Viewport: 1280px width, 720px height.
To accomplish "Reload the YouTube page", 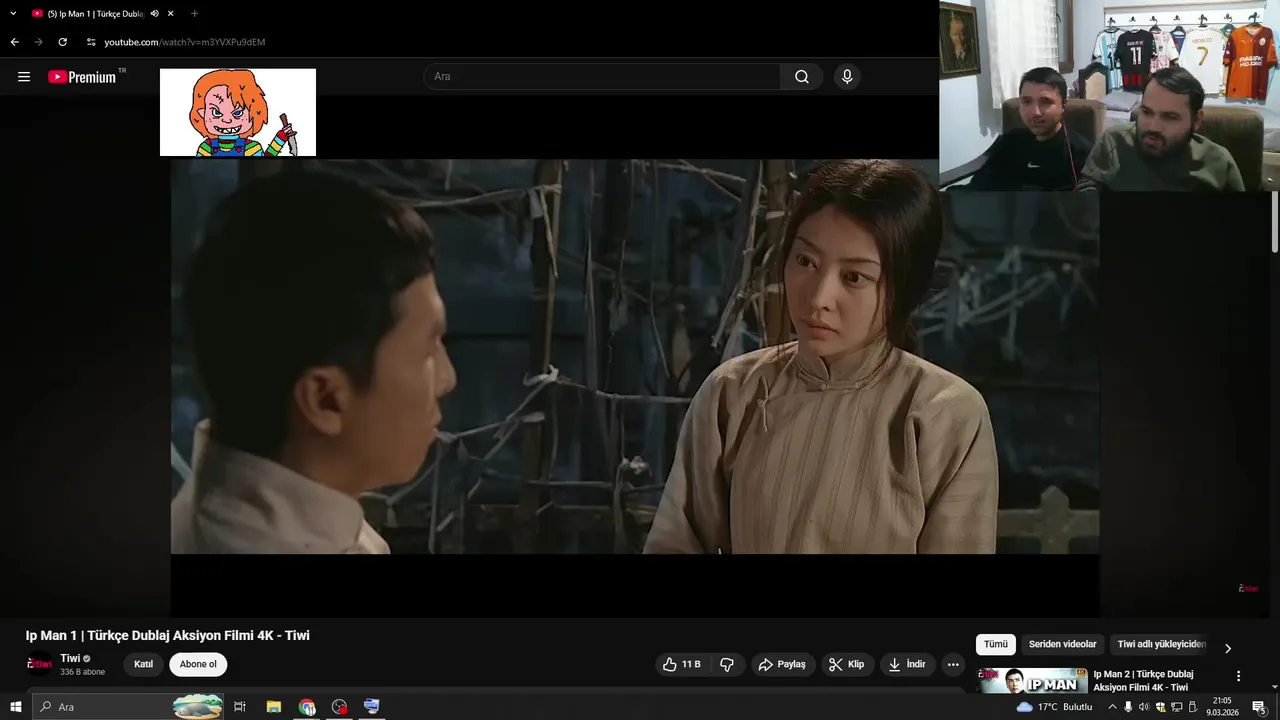I will point(62,42).
